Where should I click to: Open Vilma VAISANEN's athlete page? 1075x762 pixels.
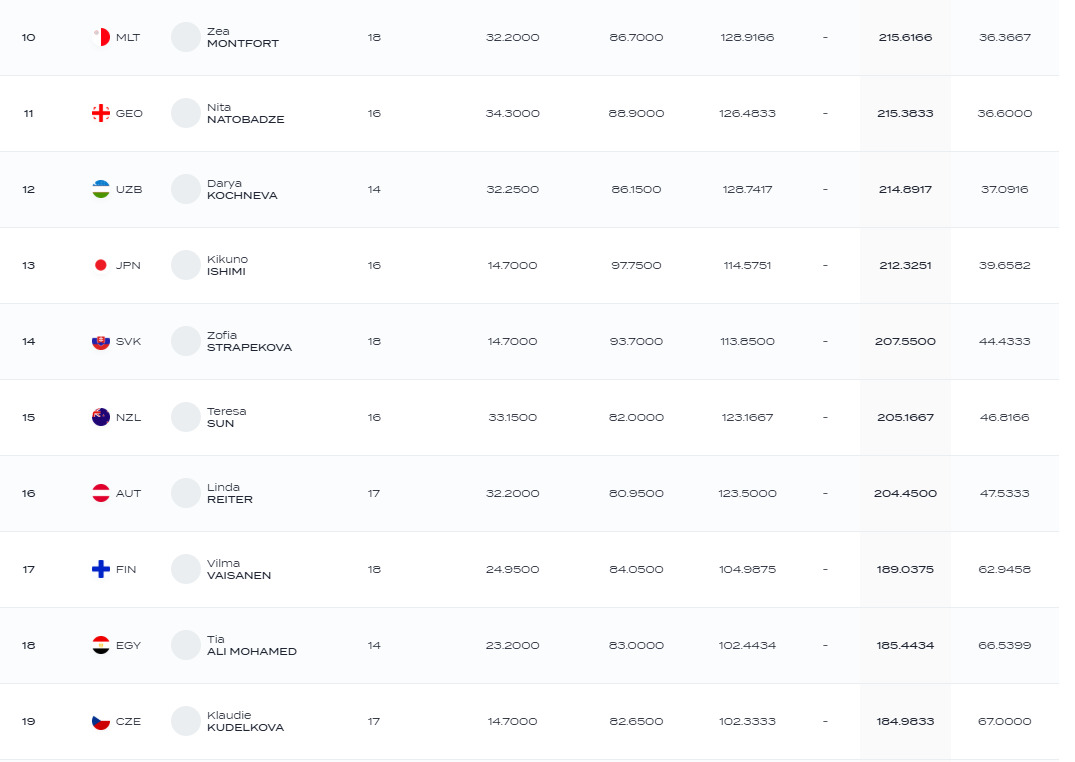click(239, 569)
